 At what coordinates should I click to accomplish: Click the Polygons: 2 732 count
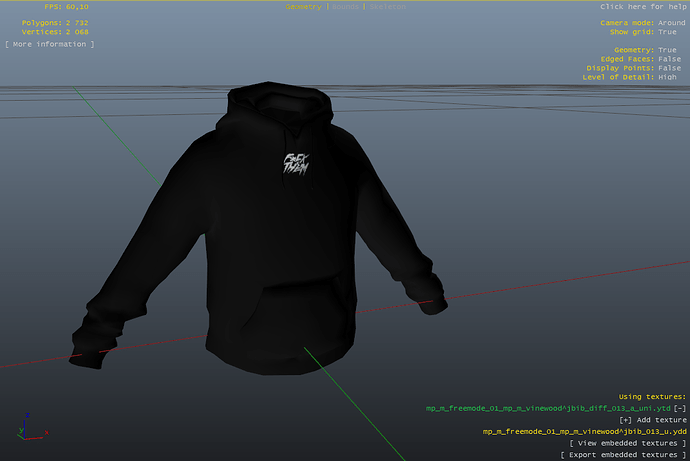55,23
